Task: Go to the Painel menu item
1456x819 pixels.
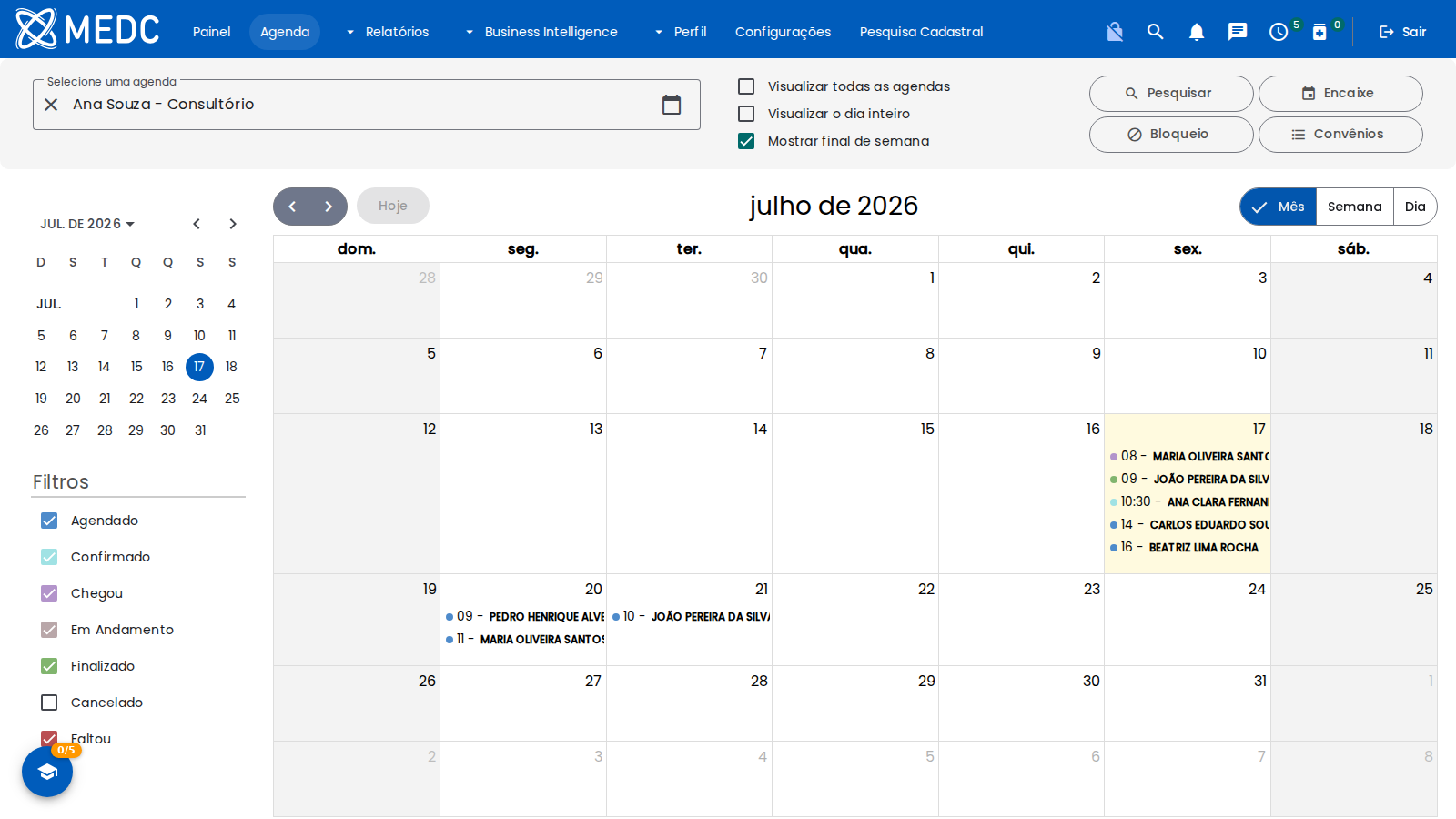Action: point(212,32)
